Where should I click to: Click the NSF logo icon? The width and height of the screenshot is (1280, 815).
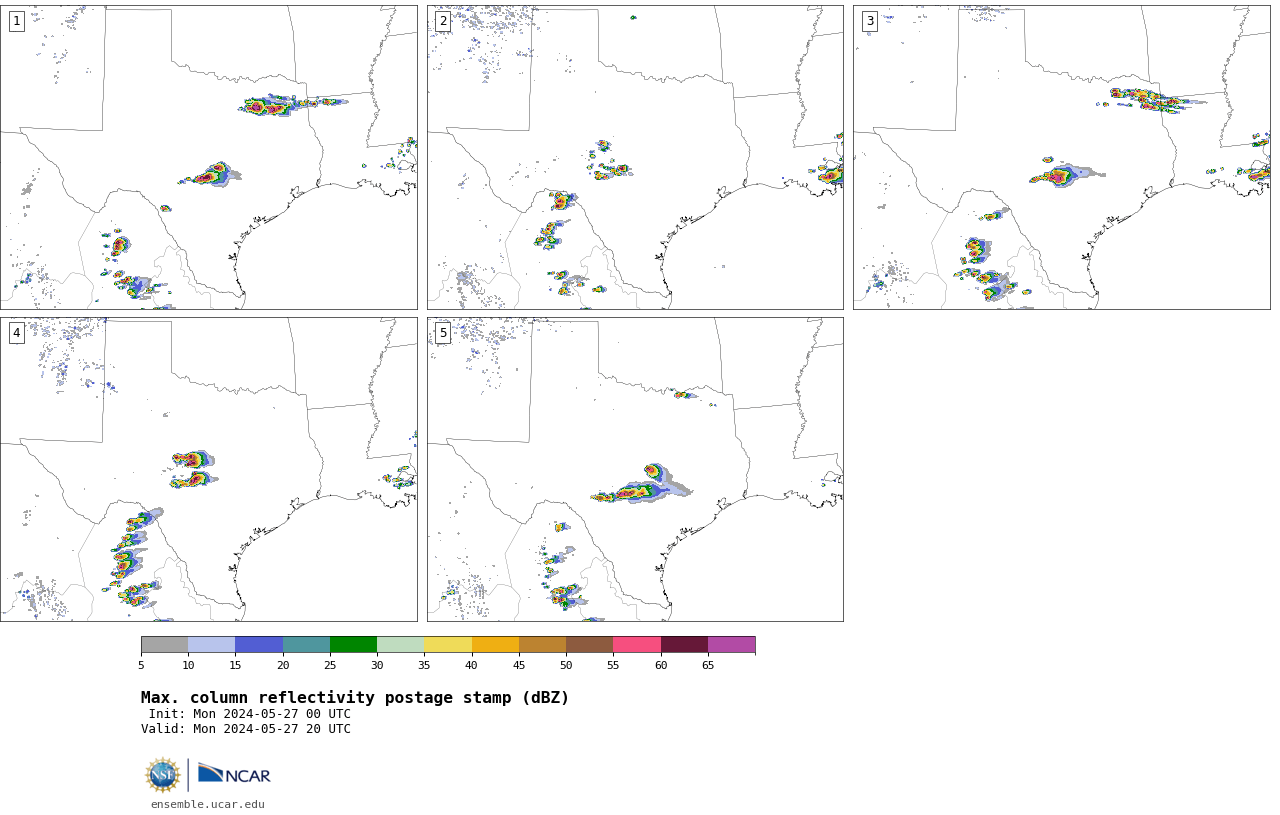click(x=163, y=775)
